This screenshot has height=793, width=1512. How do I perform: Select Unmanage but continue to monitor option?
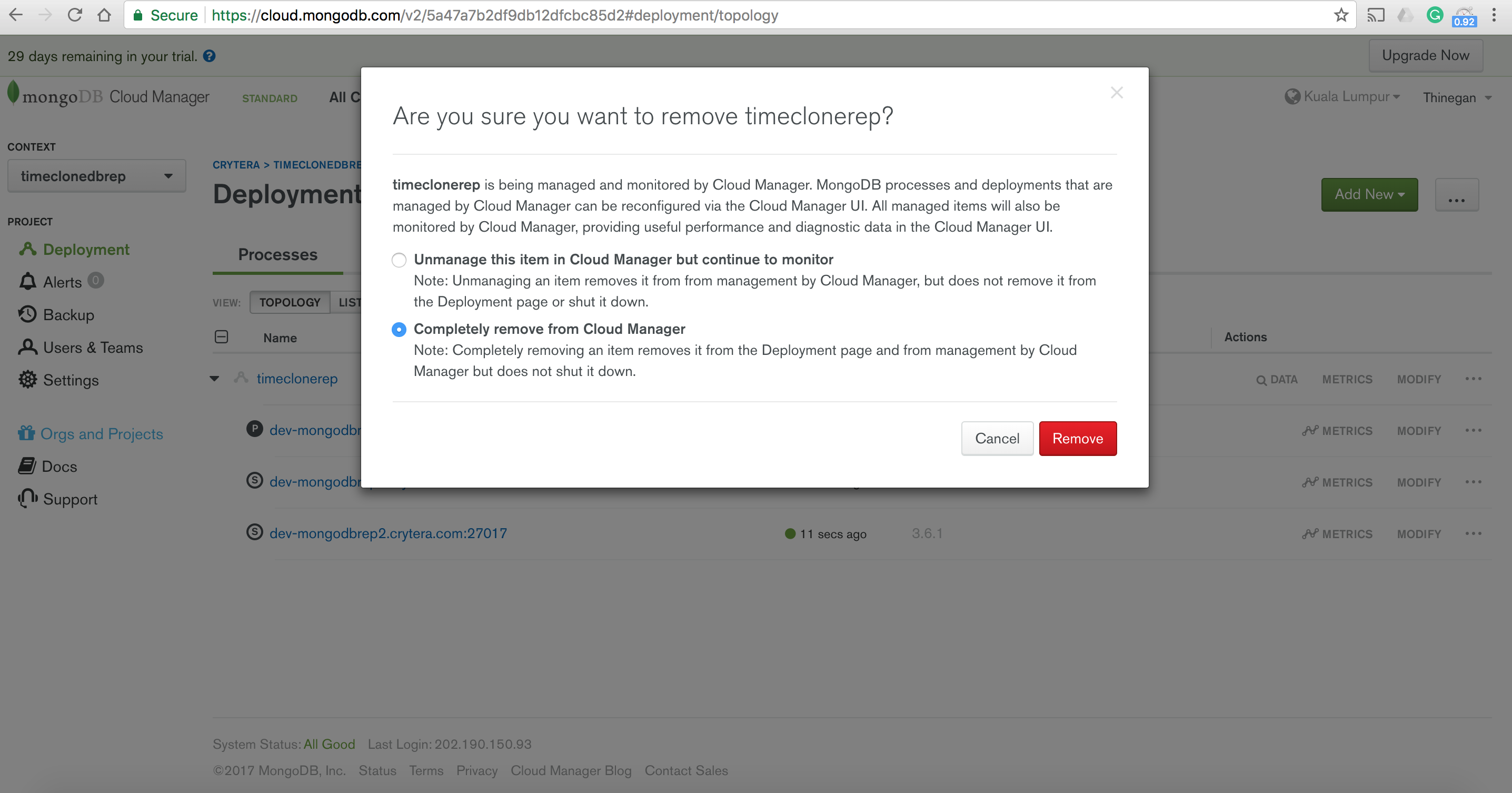(x=399, y=260)
